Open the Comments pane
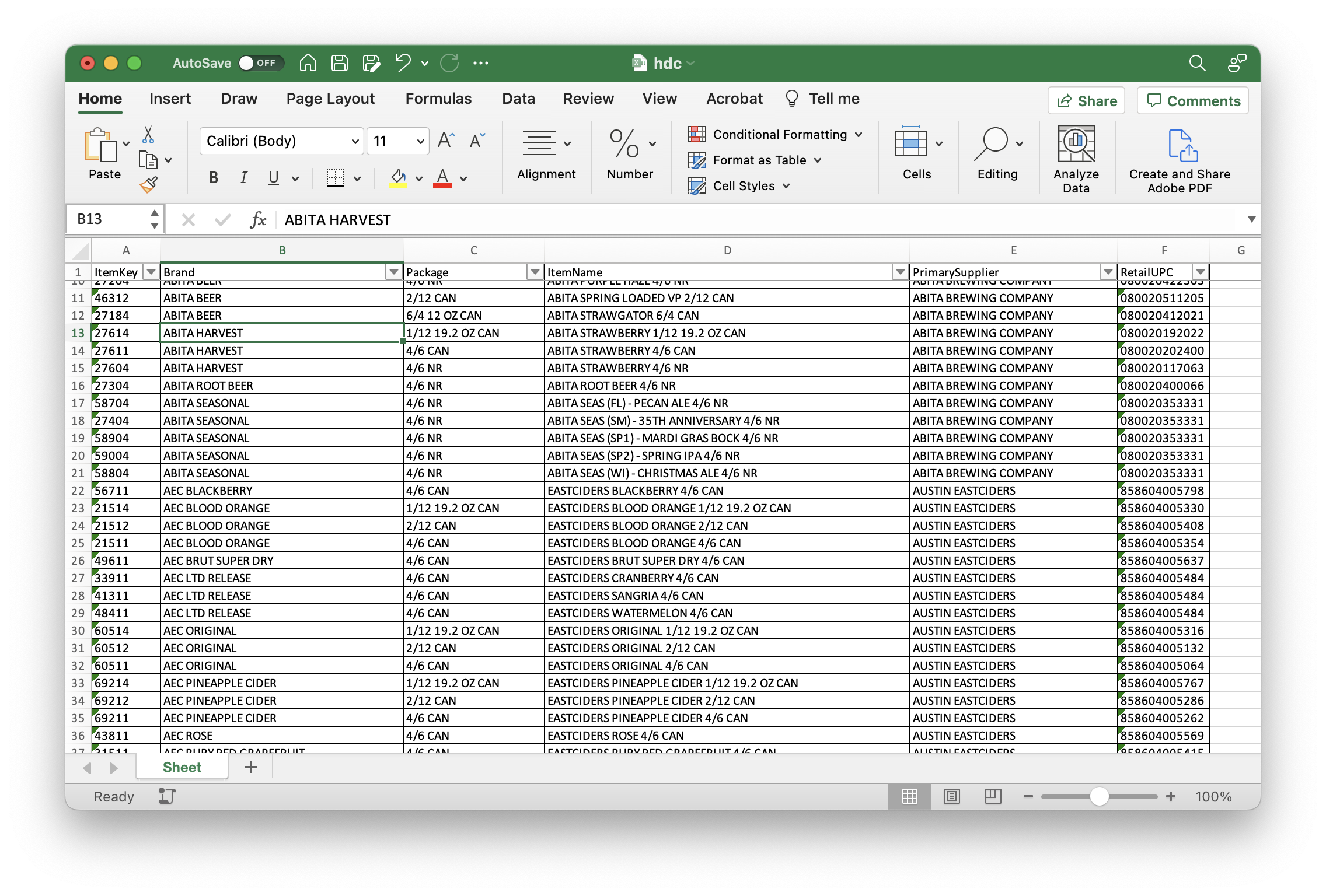Screen dimensions: 1326x896 pyautogui.click(x=1193, y=101)
